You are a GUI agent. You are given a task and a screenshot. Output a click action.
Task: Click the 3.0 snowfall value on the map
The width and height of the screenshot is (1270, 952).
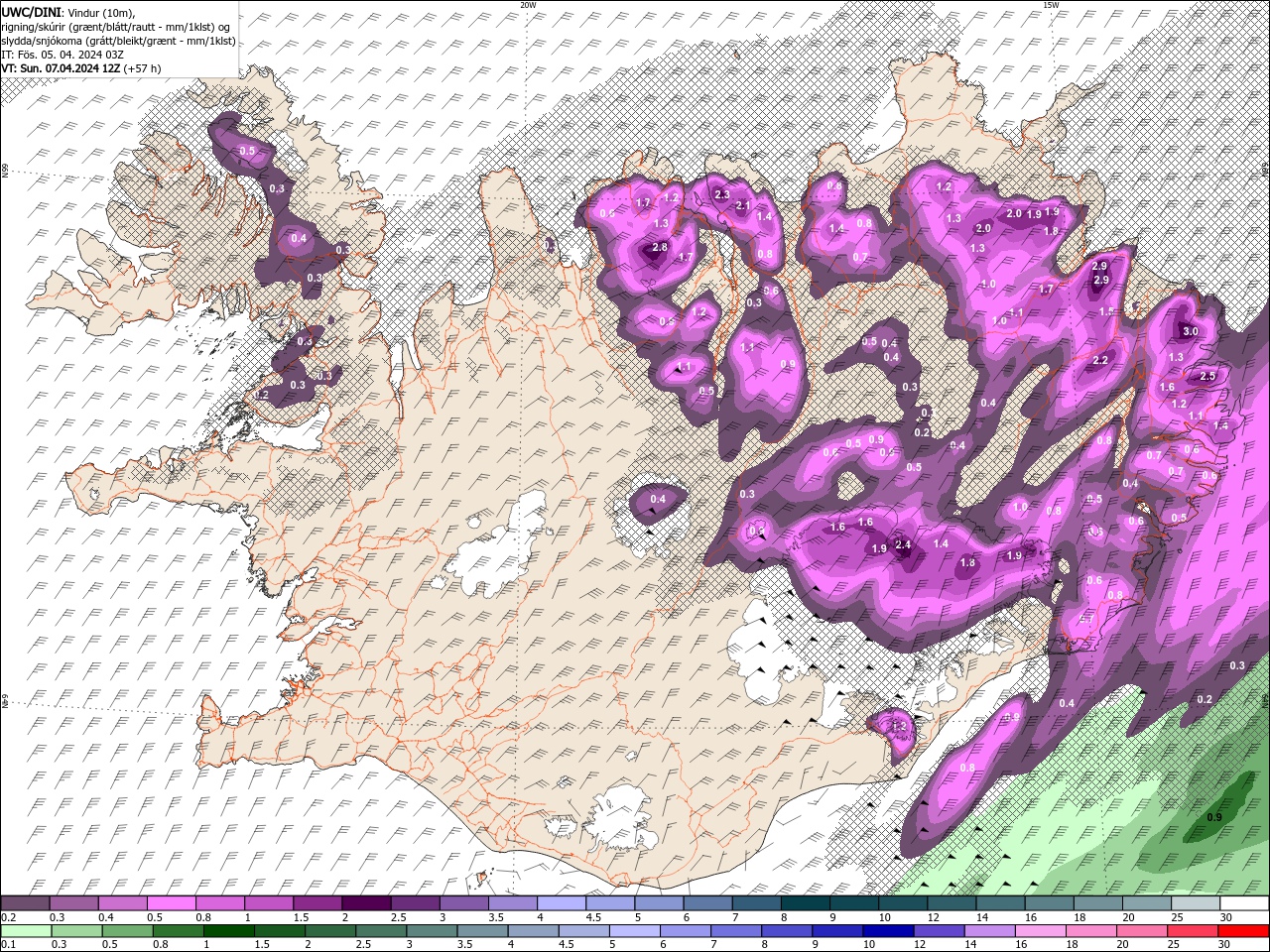click(1191, 332)
